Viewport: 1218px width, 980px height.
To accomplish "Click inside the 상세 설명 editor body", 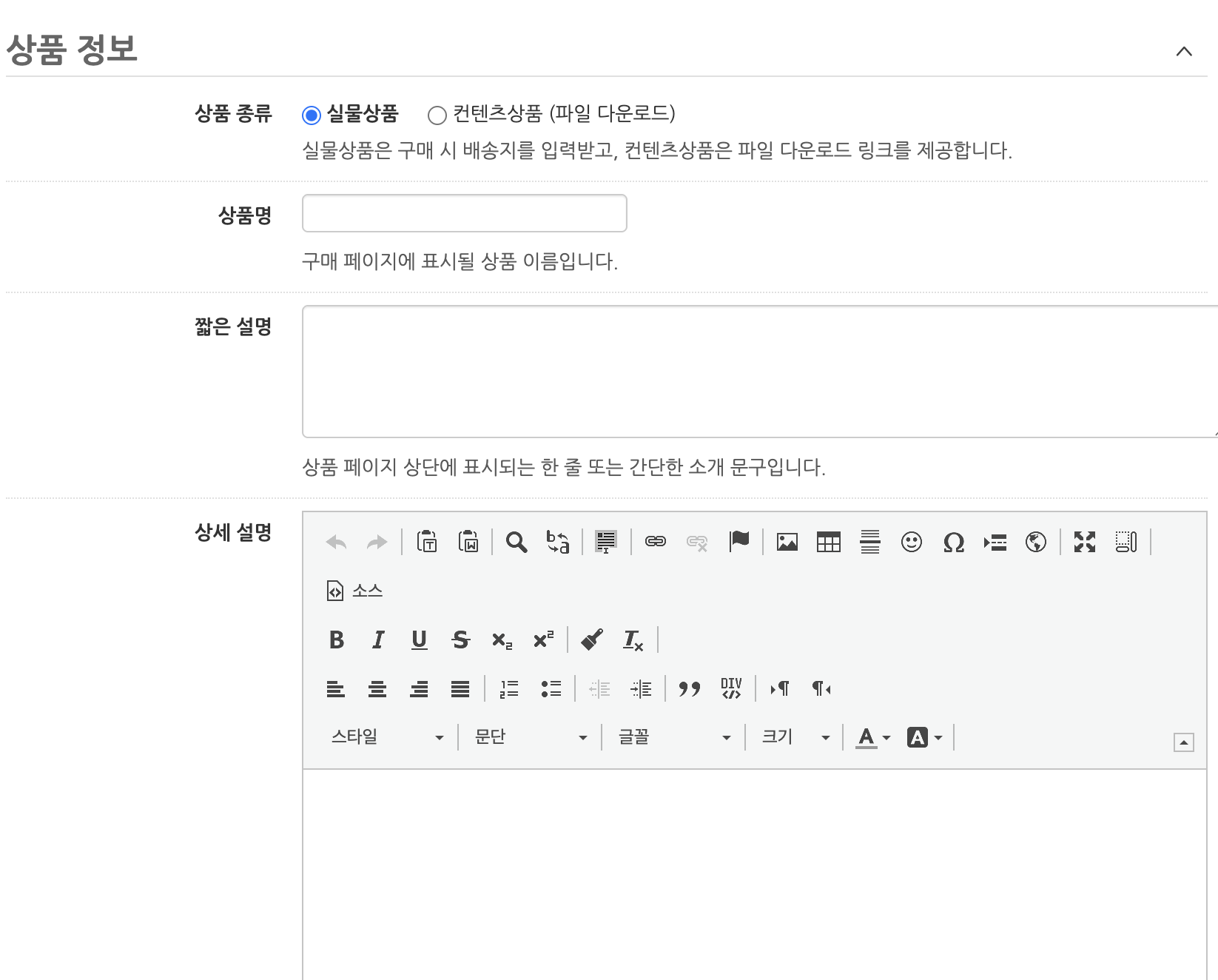I will click(x=755, y=874).
